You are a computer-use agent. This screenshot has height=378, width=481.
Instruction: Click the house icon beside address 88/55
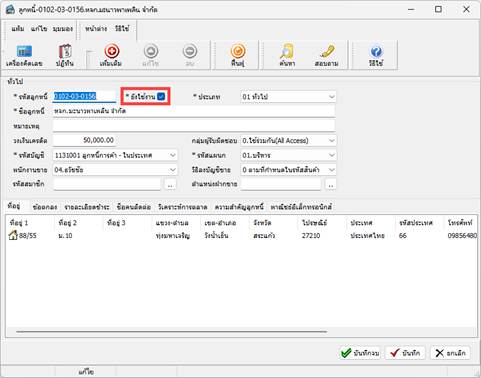pos(13,235)
